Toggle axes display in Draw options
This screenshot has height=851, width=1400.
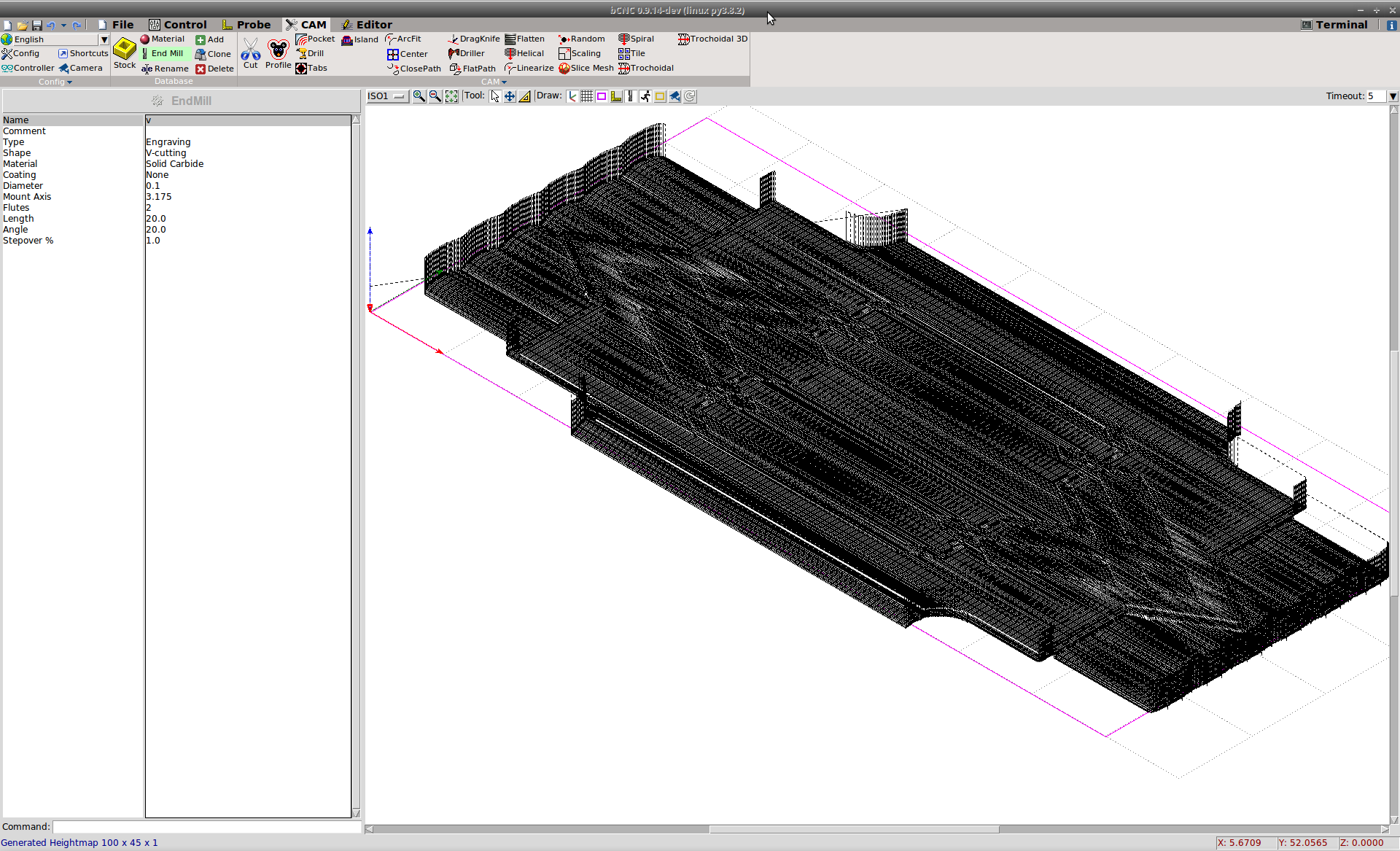(x=572, y=96)
